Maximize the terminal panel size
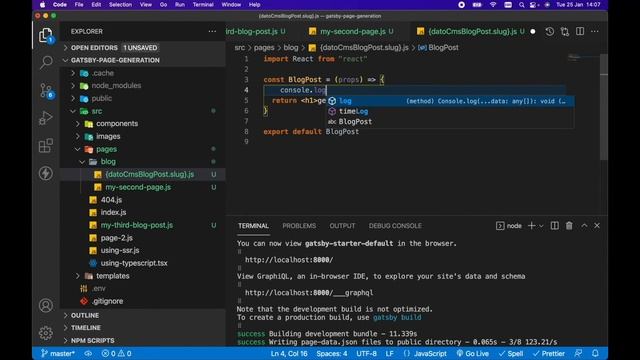Screen dimensions: 640x360 pyautogui.click(x=584, y=226)
